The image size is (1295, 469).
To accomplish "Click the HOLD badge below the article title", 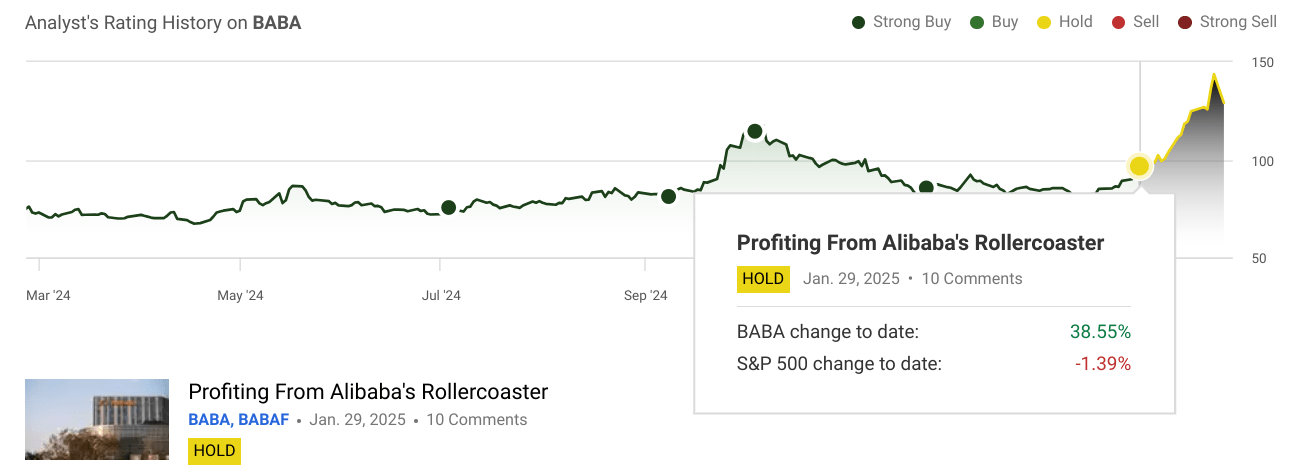I will click(214, 451).
